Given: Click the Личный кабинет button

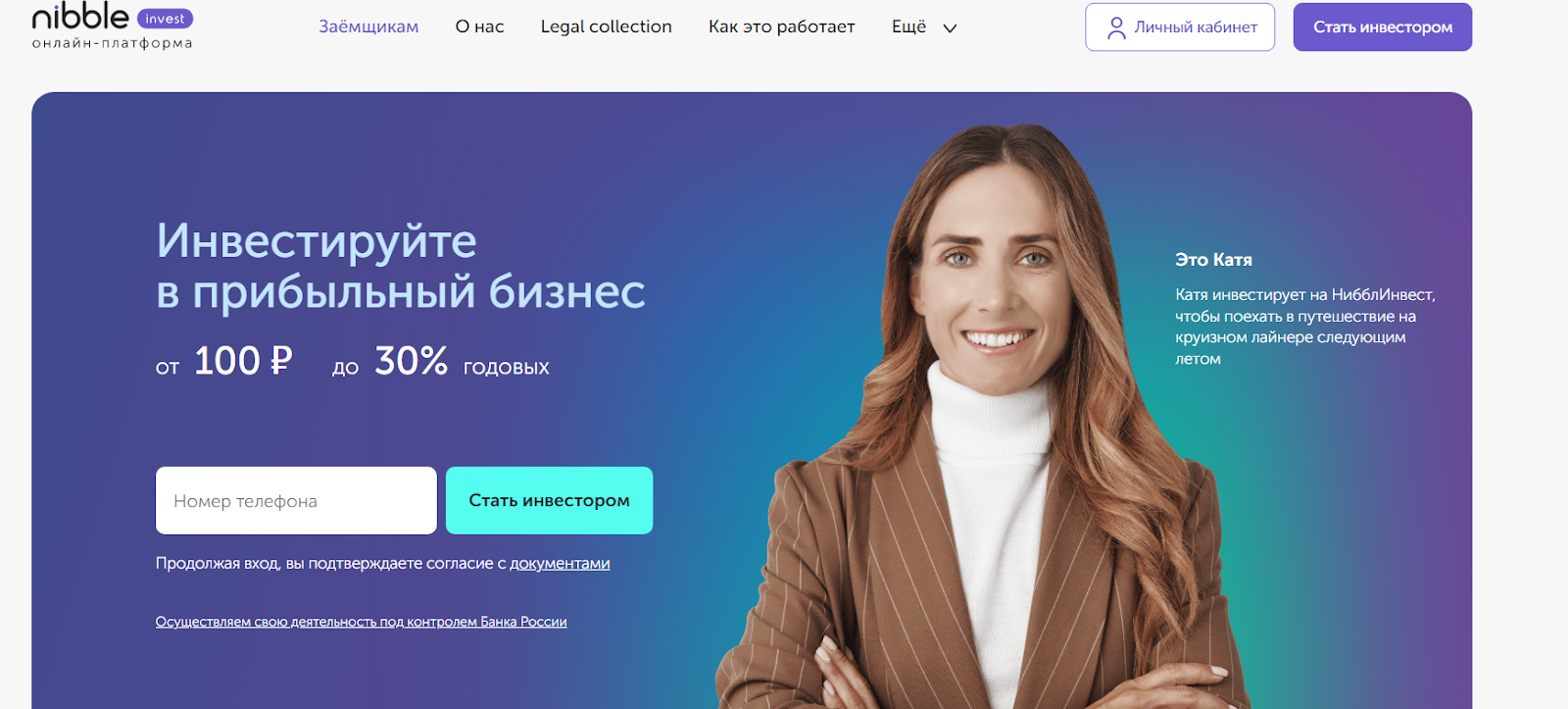Looking at the screenshot, I should pyautogui.click(x=1180, y=27).
